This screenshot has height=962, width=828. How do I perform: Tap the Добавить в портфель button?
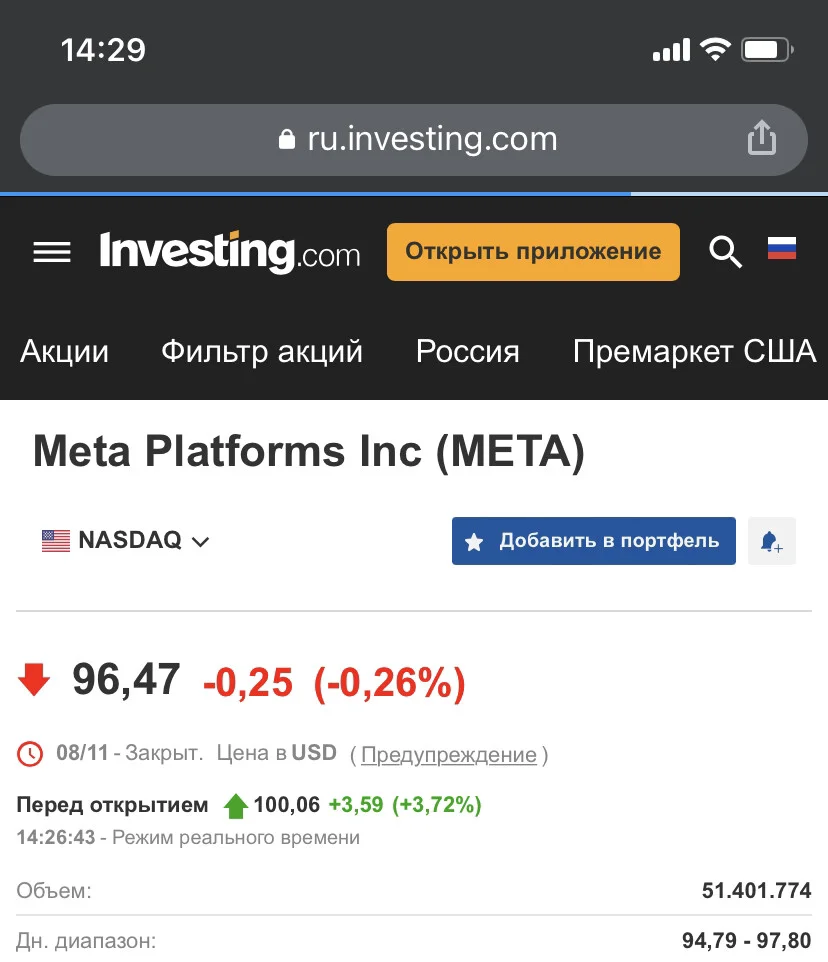[x=594, y=541]
